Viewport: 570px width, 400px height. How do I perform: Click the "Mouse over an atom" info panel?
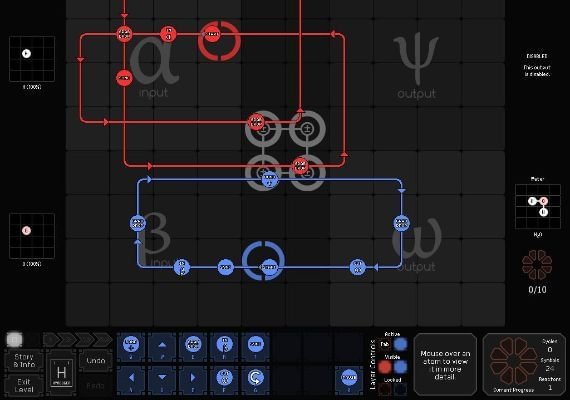click(445, 365)
